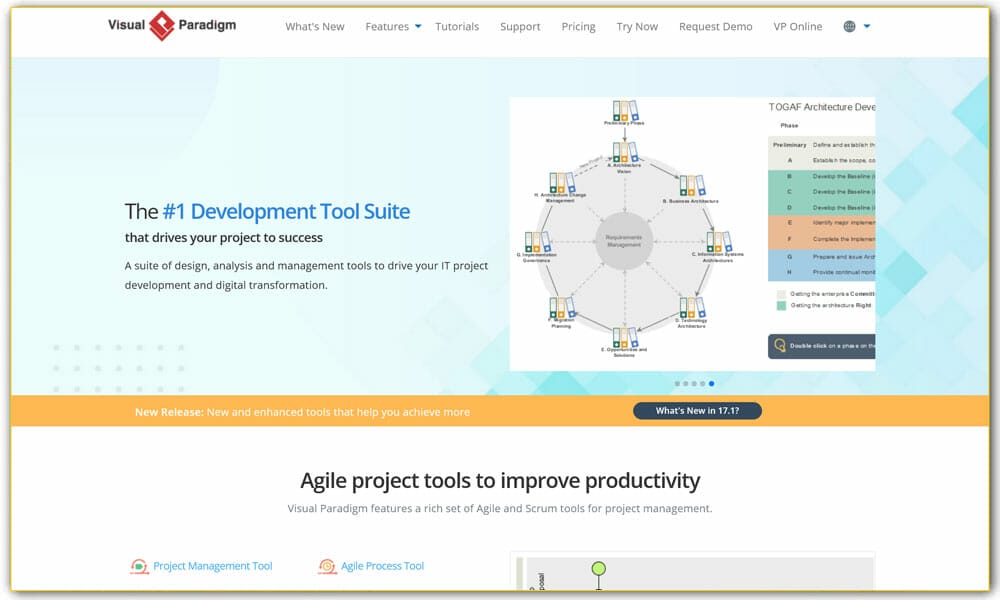Click the Visual Paradigm logo
The width and height of the screenshot is (1000, 600).
171,25
